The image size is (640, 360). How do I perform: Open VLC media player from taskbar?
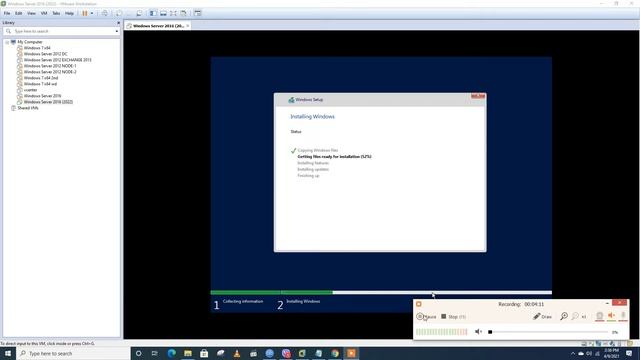tap(237, 353)
